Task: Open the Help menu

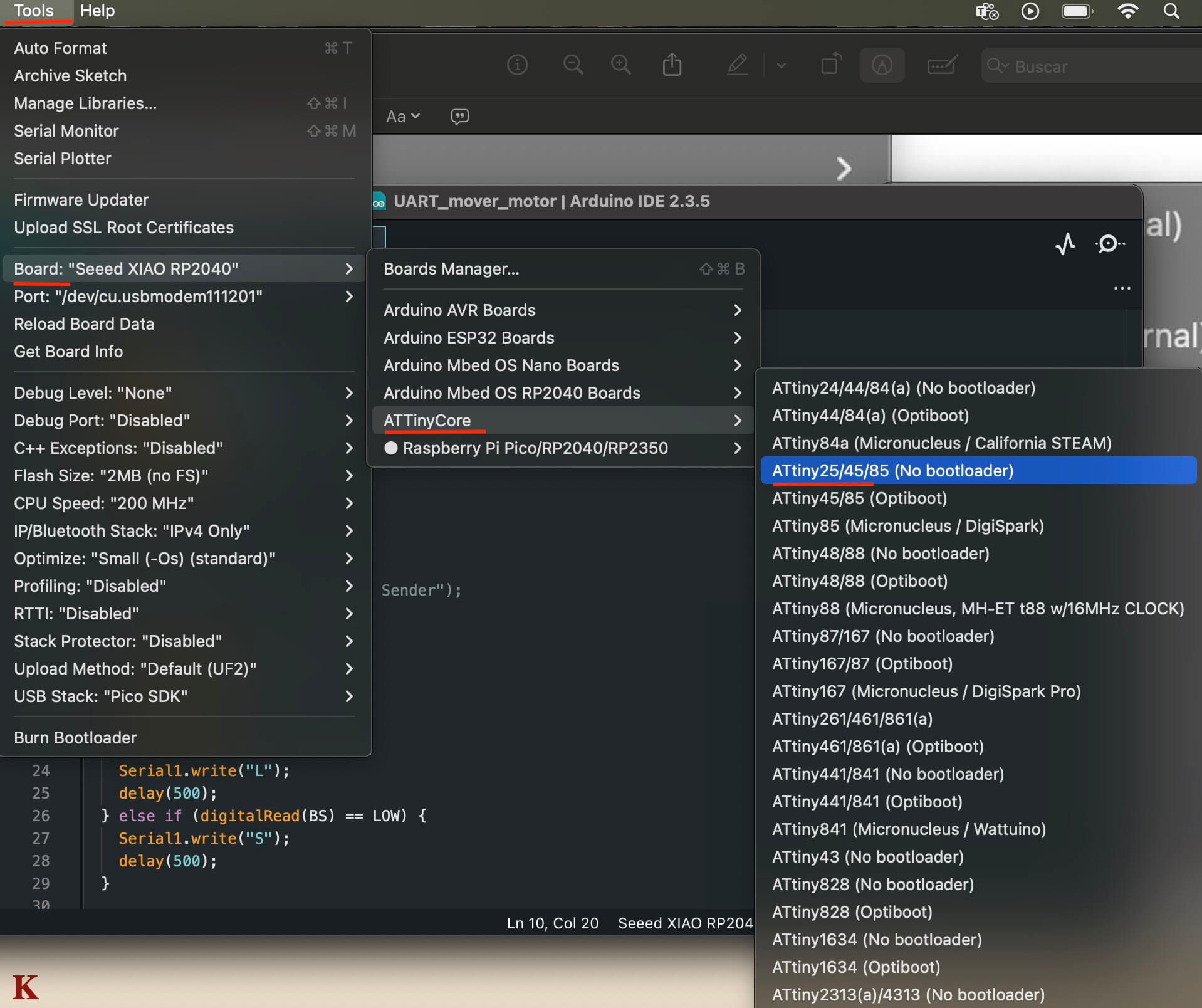Action: click(97, 11)
